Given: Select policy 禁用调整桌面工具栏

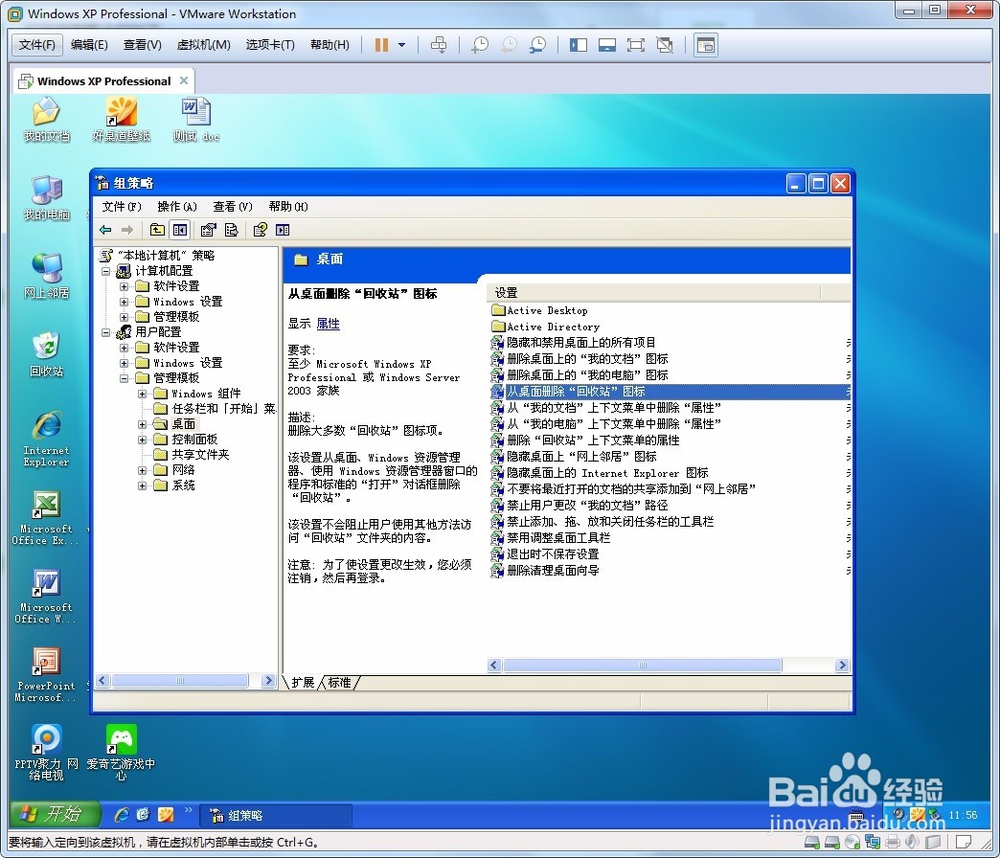Looking at the screenshot, I should coord(551,538).
